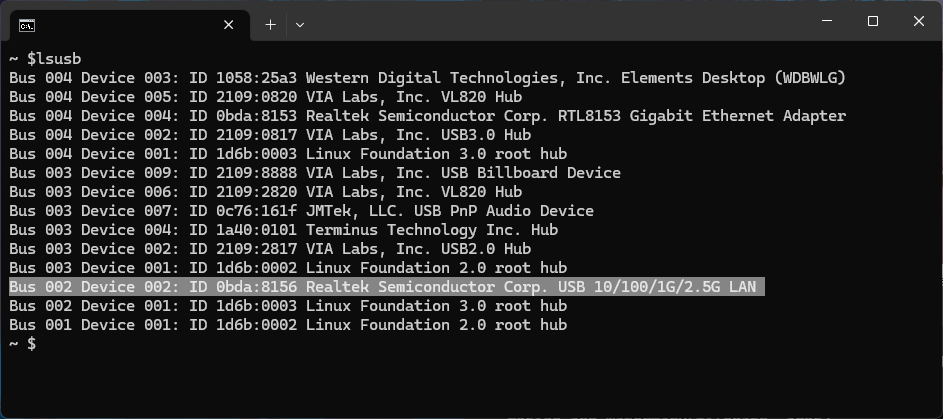943x419 pixels.
Task: Click the Bus 001 root hub line
Action: 288,325
